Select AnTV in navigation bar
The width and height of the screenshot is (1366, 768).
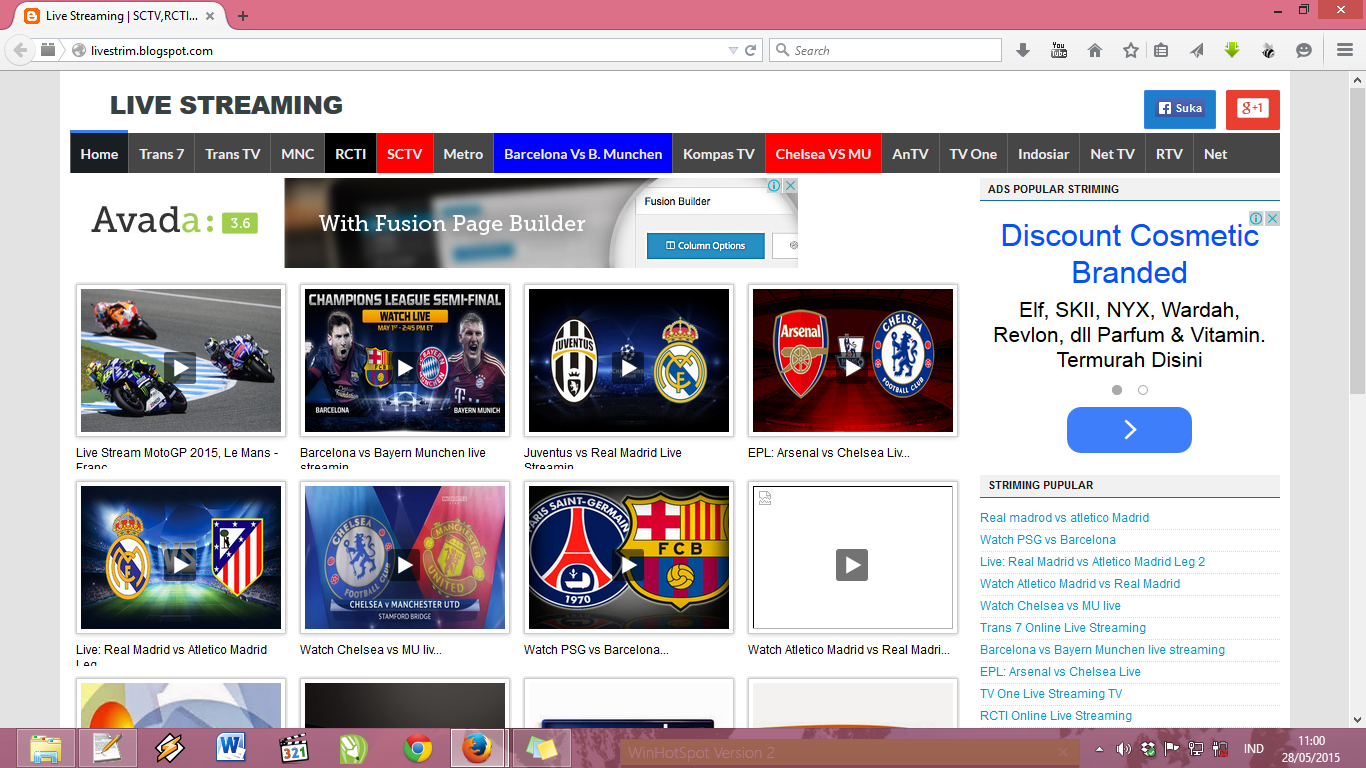pos(910,154)
